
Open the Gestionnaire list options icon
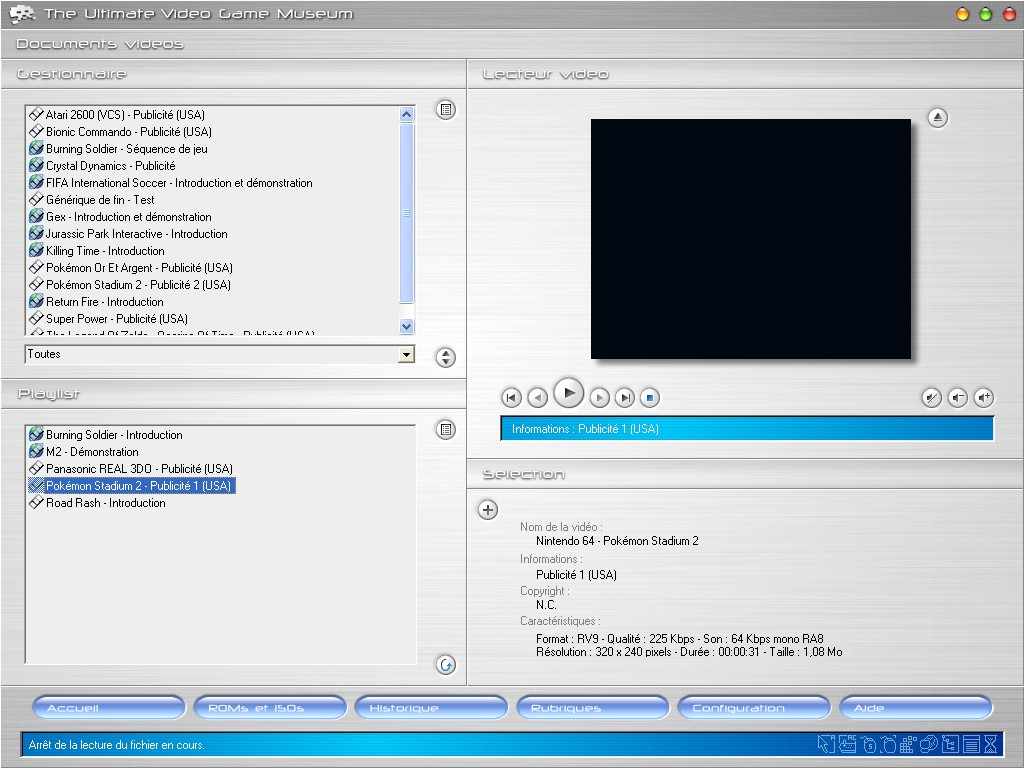coord(446,110)
